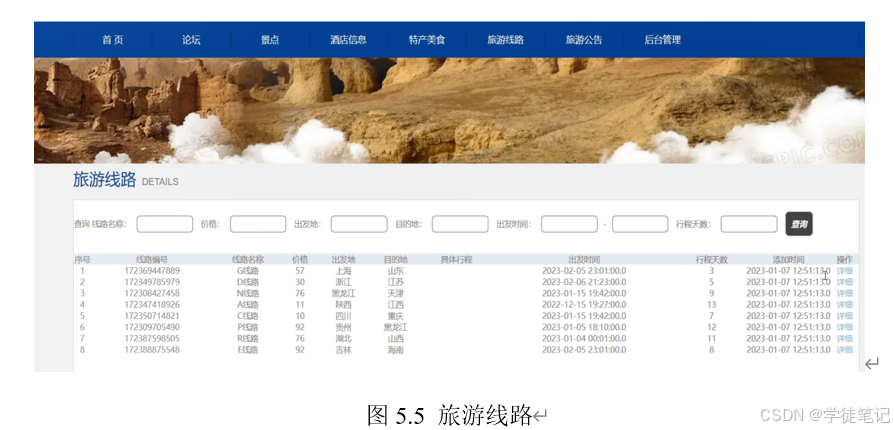Open 详细 link for G线路 row
Viewport: 894px width, 430px height.
[x=844, y=271]
